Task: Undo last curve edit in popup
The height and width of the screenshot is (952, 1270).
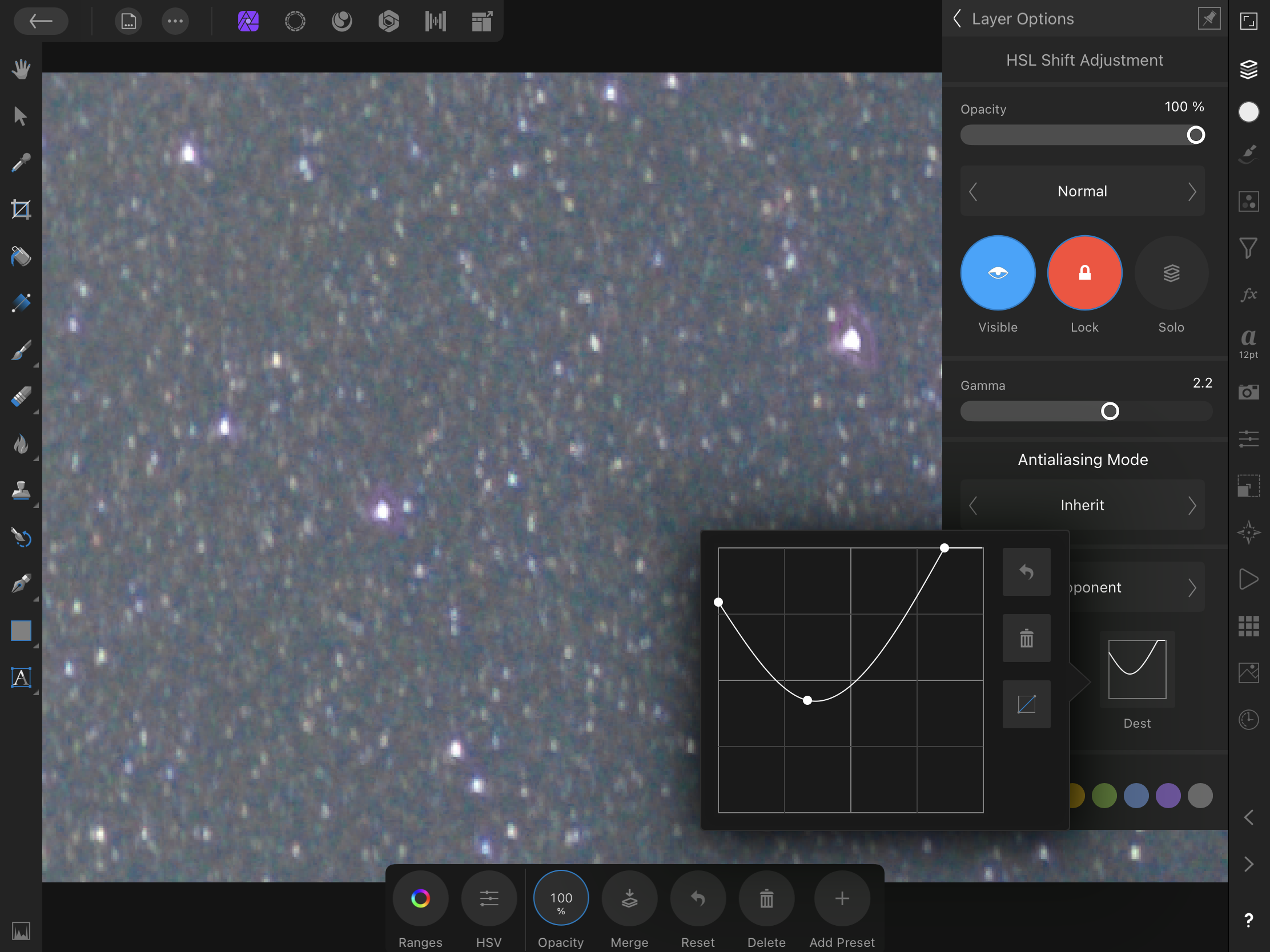Action: click(1026, 571)
